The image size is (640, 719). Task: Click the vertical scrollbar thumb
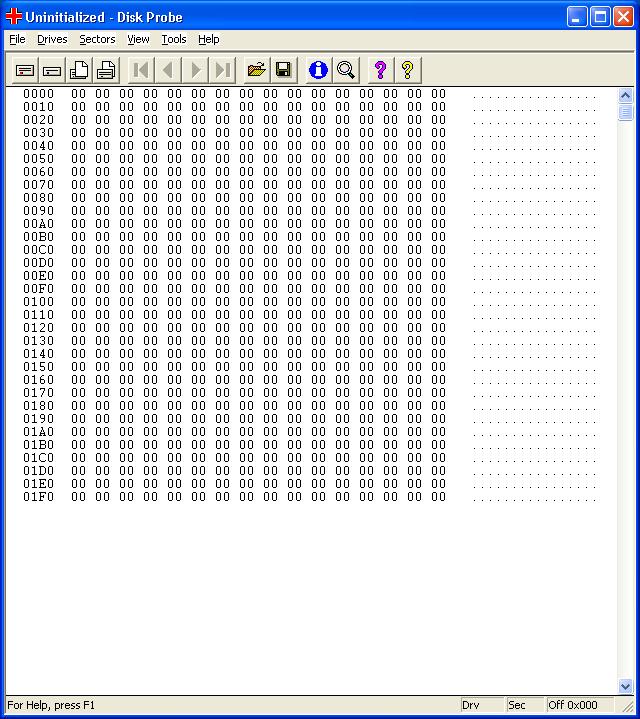click(x=625, y=112)
